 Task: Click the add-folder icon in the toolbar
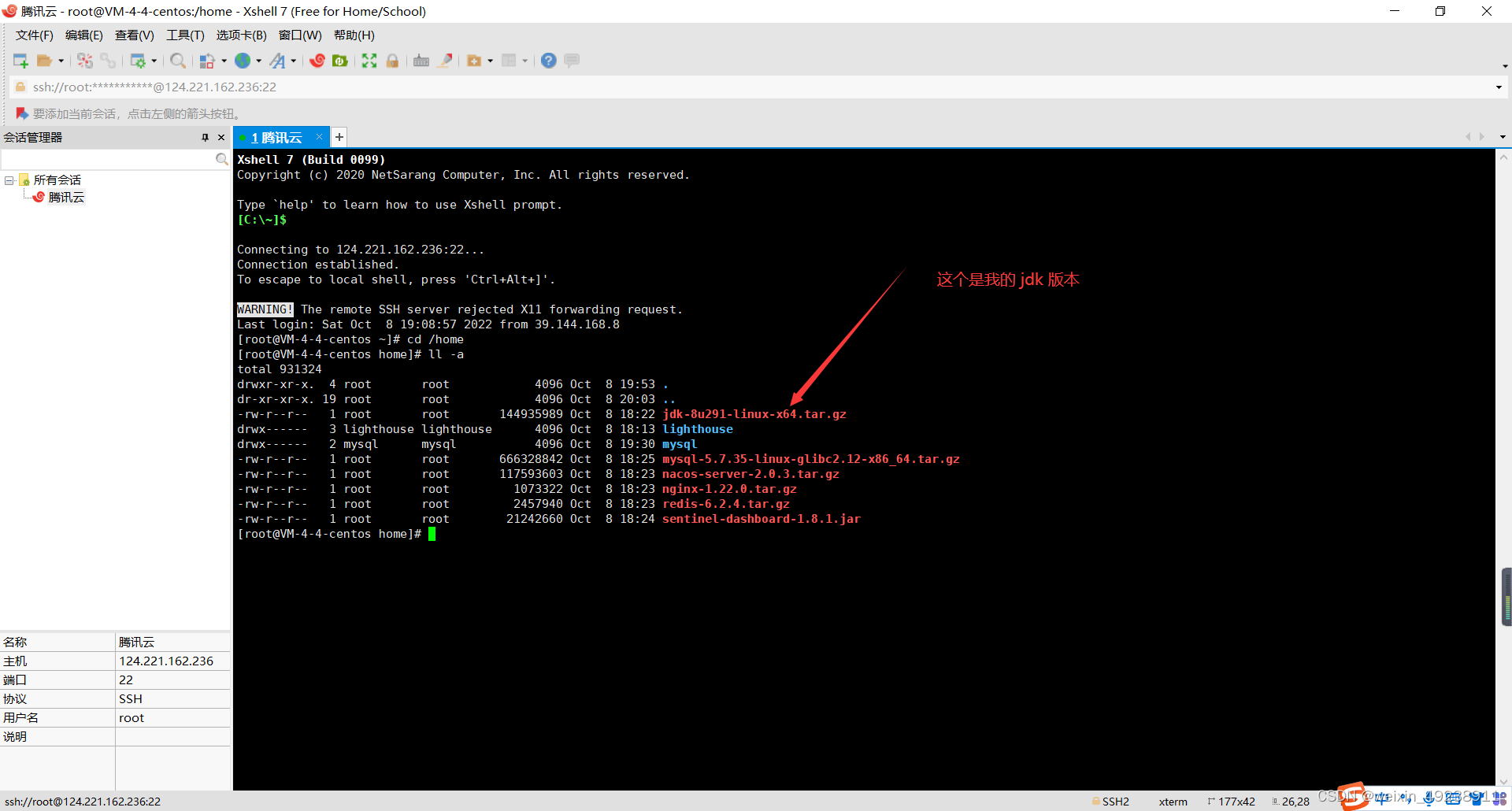(x=474, y=61)
